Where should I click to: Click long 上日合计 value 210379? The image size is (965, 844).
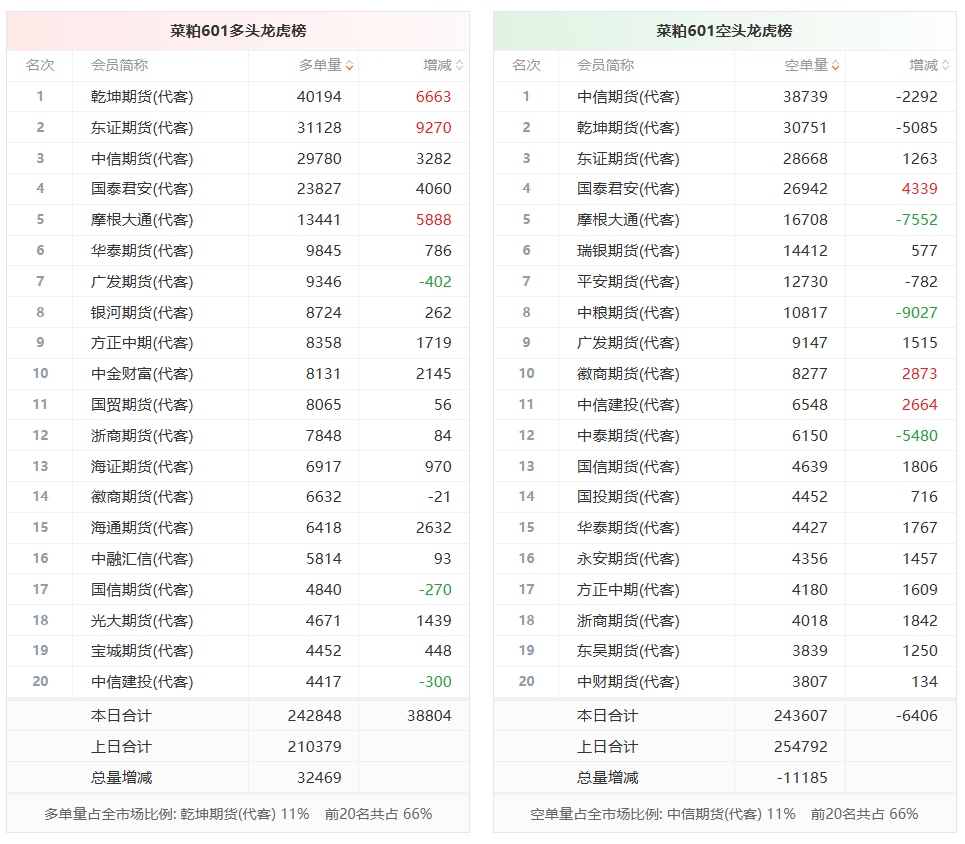pyautogui.click(x=314, y=746)
